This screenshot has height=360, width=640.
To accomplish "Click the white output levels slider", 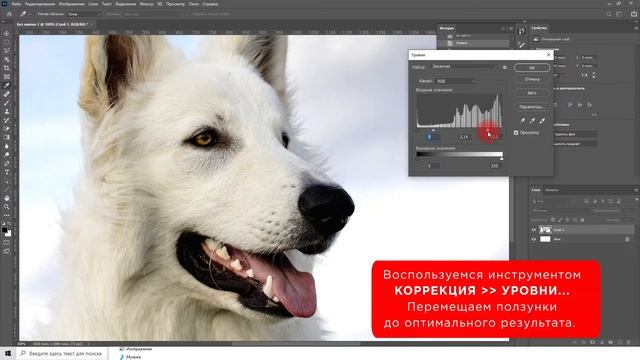I will [x=502, y=159].
